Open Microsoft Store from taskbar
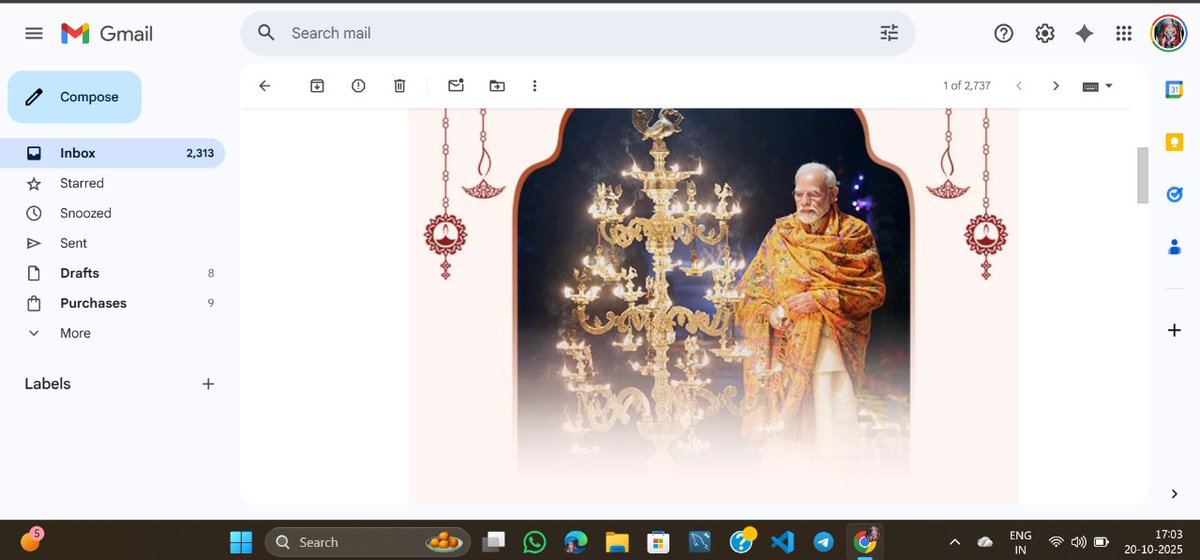Image resolution: width=1200 pixels, height=560 pixels. (657, 542)
